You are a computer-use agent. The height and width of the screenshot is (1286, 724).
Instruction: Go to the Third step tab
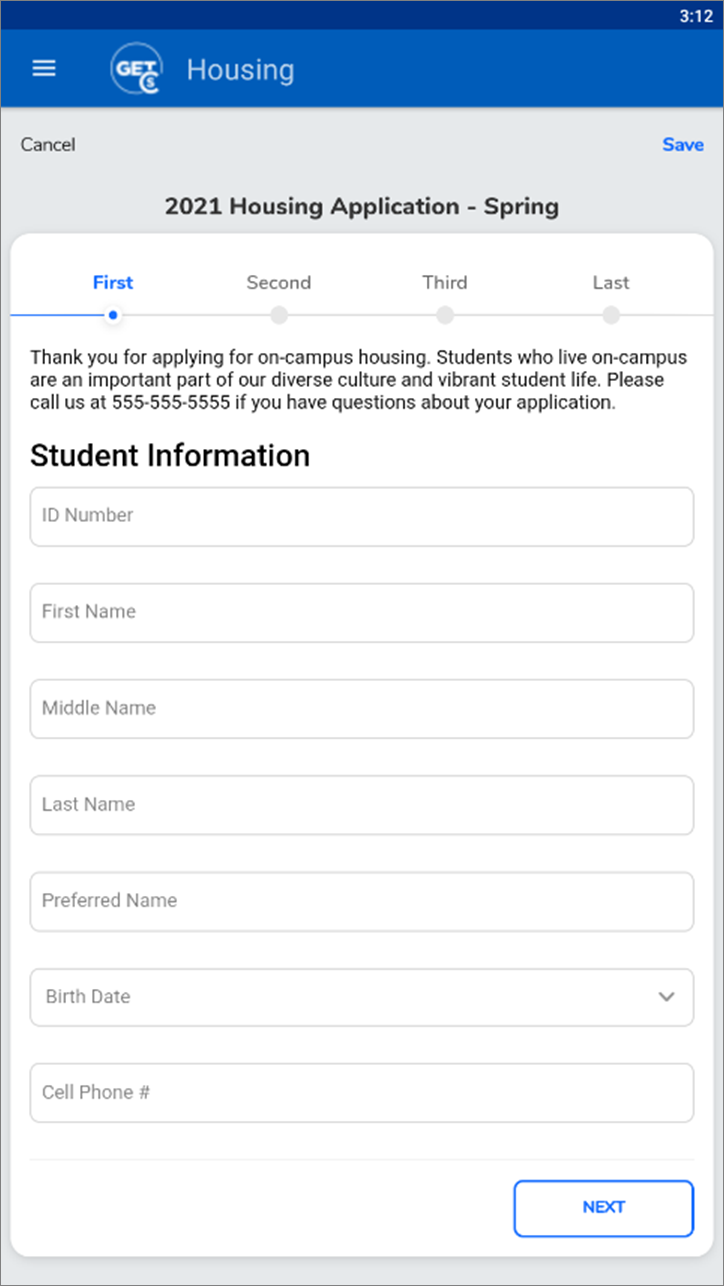point(445,283)
